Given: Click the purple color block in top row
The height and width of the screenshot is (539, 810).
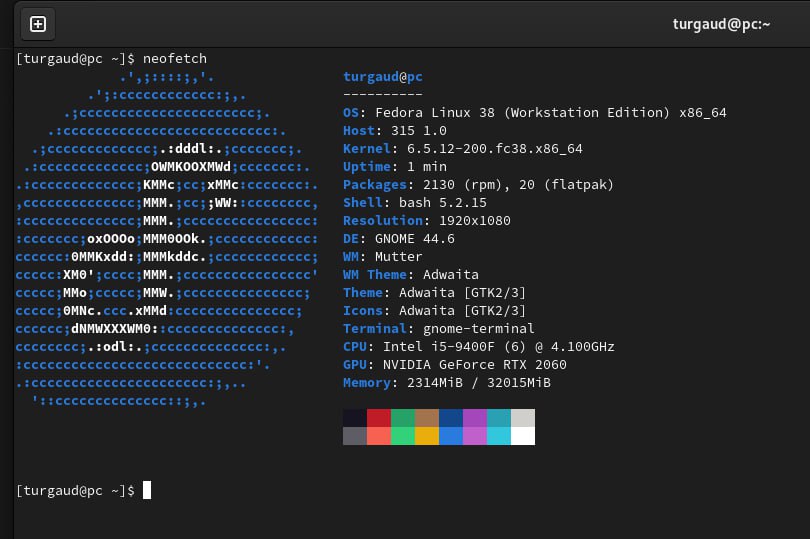Looking at the screenshot, I should pos(475,418).
